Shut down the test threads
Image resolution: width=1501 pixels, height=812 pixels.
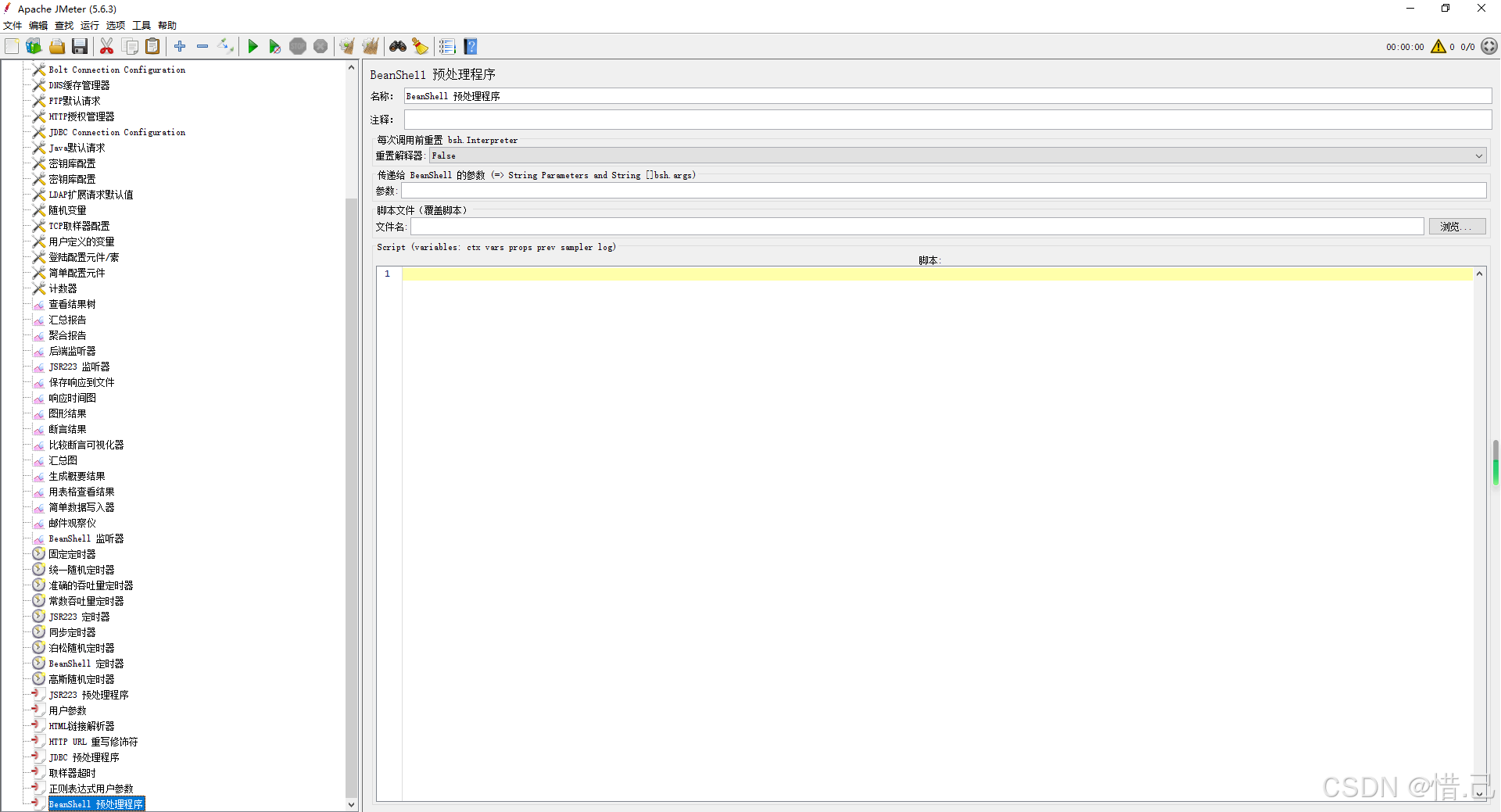[x=321, y=47]
